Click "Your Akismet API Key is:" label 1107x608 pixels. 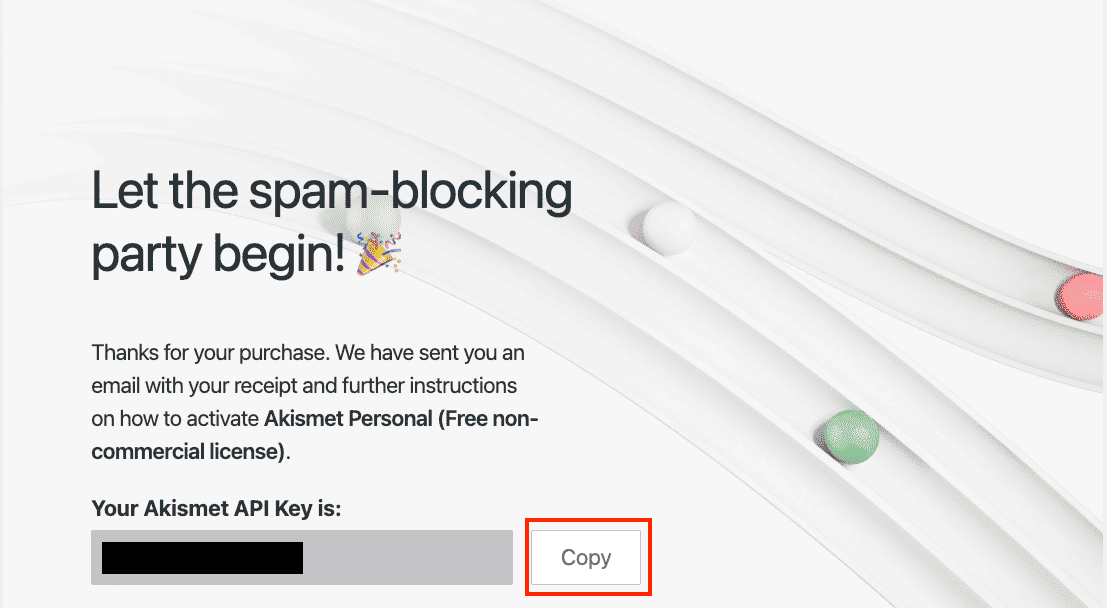coord(216,509)
